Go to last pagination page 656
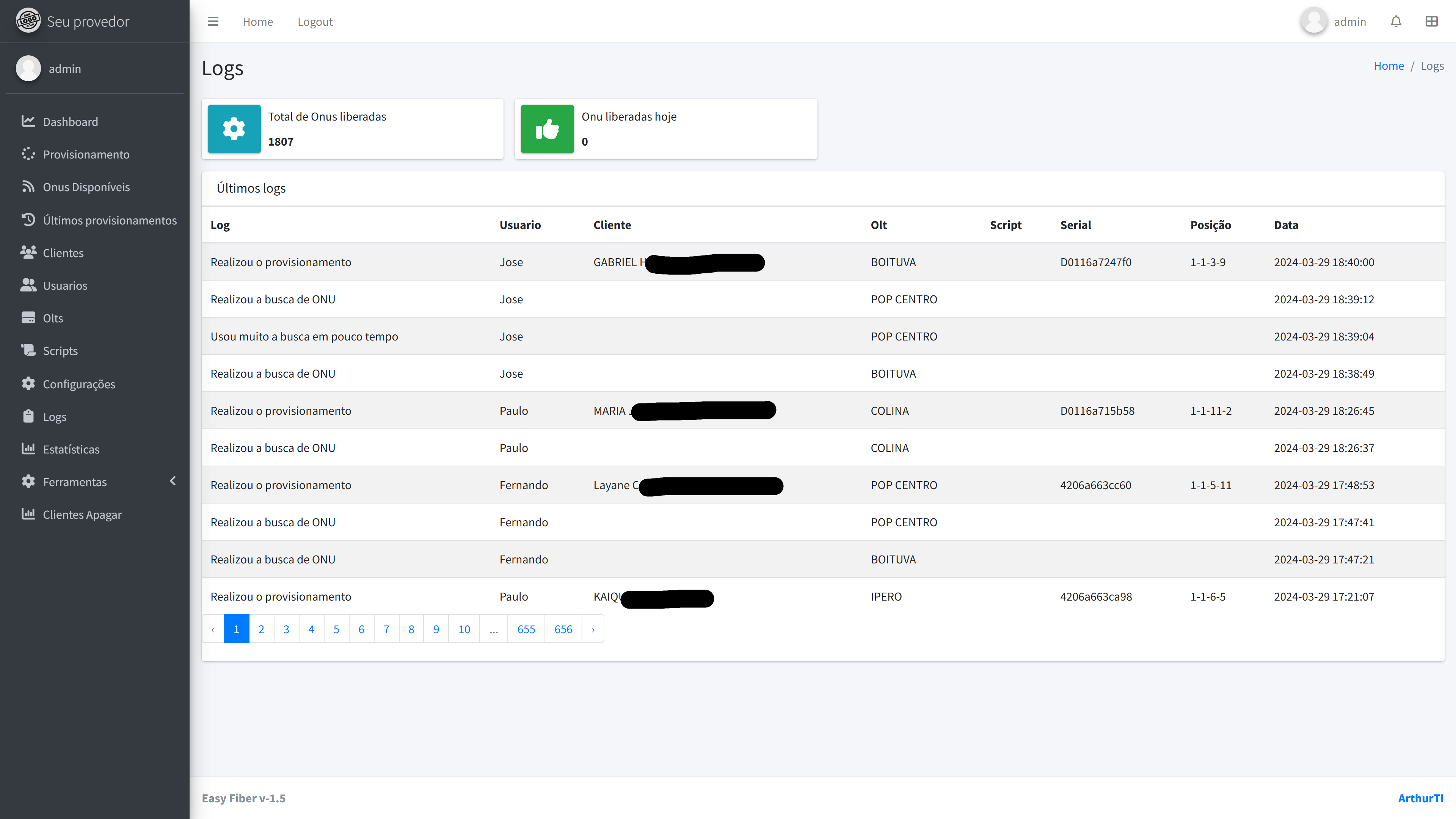 pos(563,629)
